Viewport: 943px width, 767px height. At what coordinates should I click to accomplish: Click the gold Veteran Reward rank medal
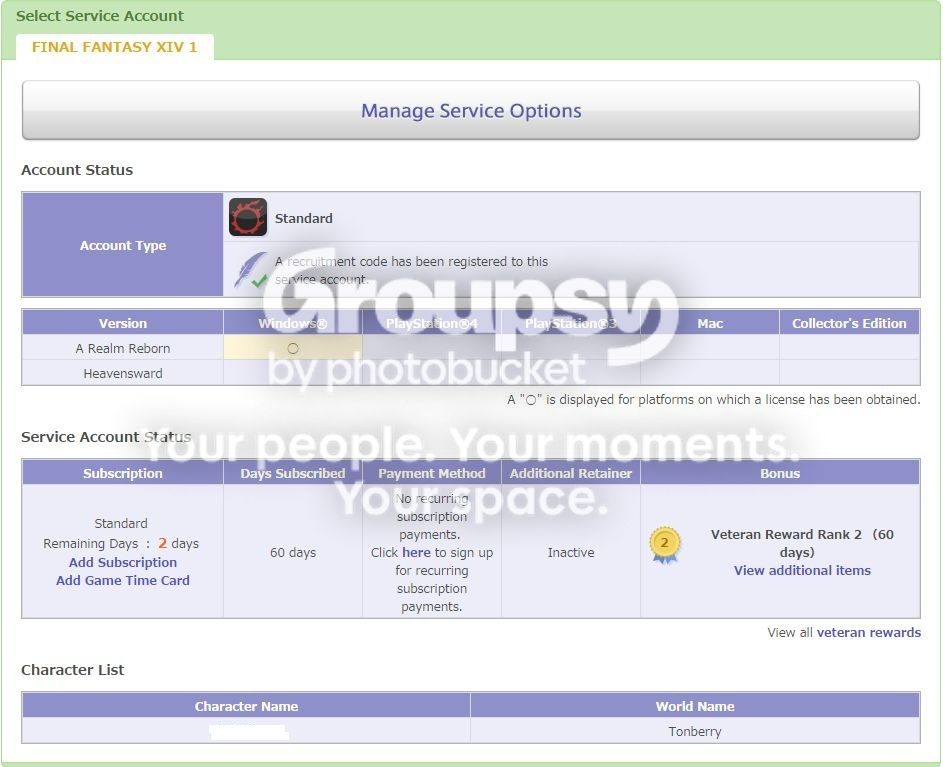665,544
